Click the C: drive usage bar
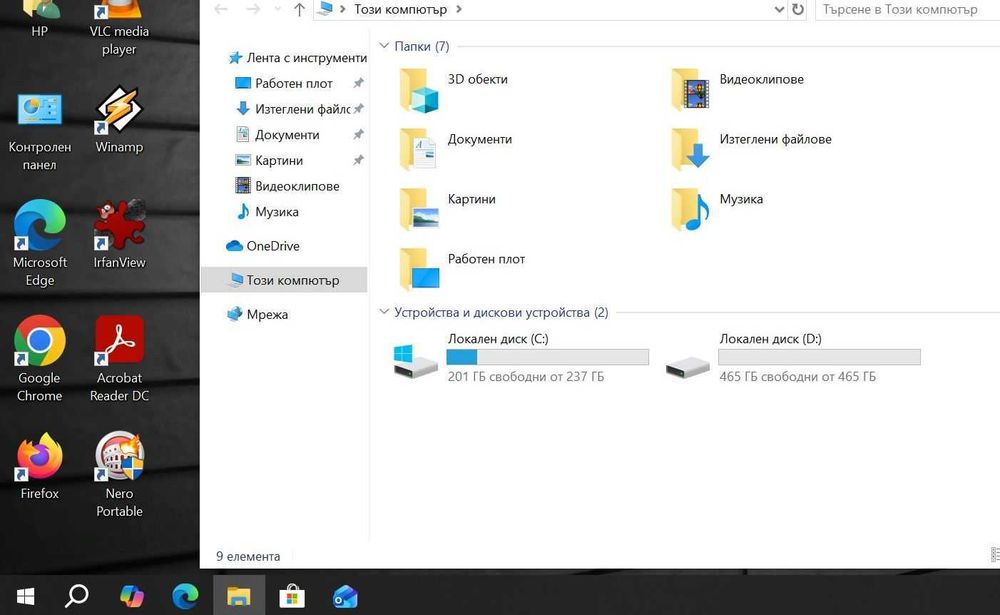This screenshot has height=615, width=1000. 547,357
